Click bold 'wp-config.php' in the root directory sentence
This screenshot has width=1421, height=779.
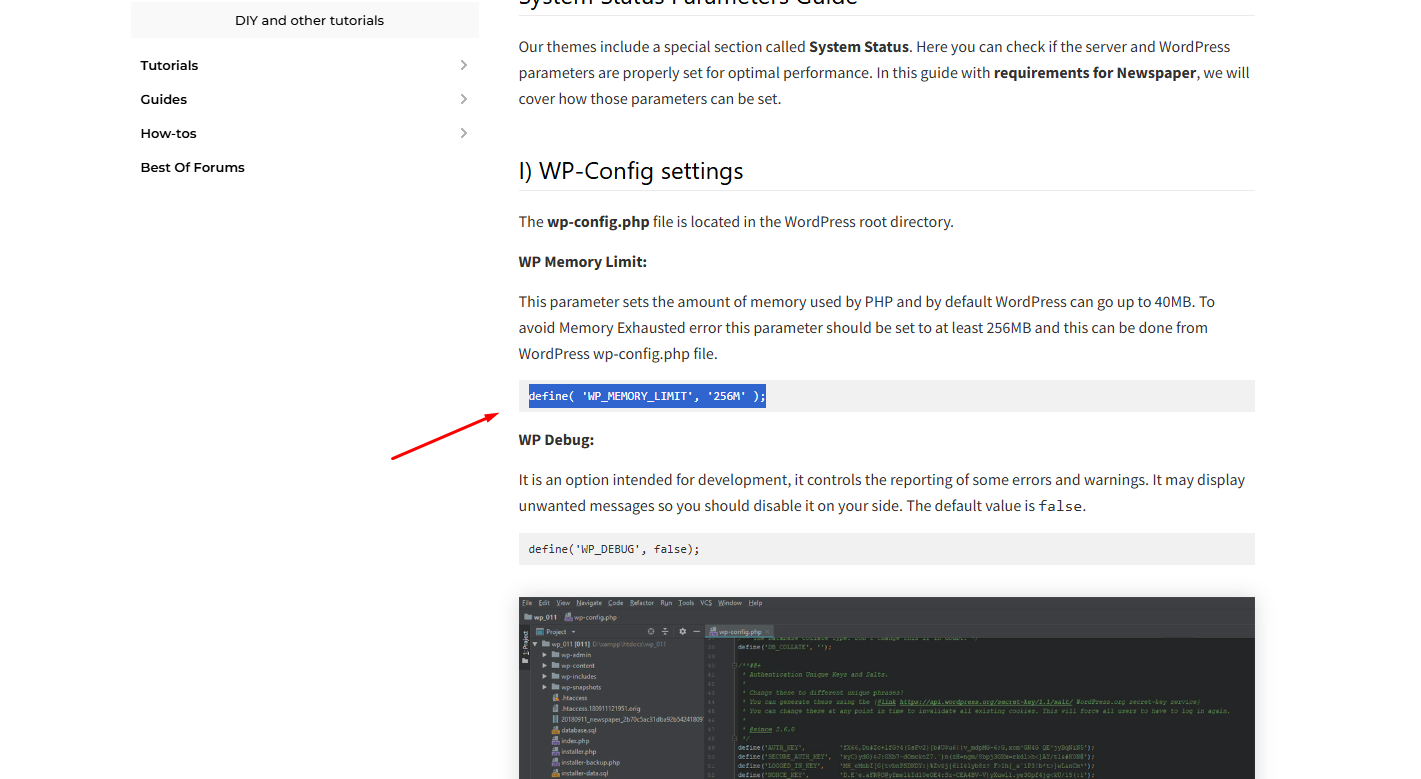(x=598, y=222)
